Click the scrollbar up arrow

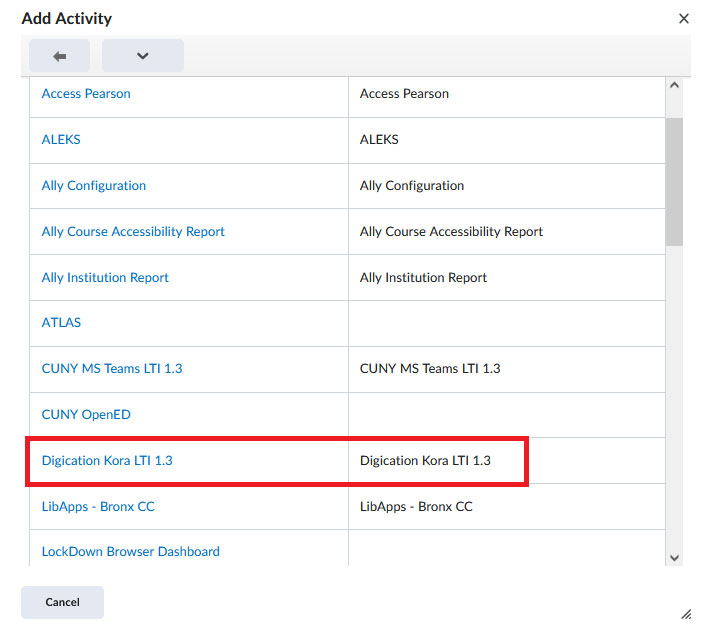tap(674, 86)
